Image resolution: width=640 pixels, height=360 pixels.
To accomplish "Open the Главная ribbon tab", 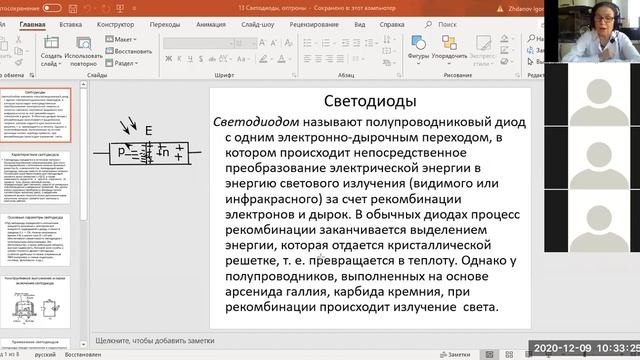I will coord(33,24).
